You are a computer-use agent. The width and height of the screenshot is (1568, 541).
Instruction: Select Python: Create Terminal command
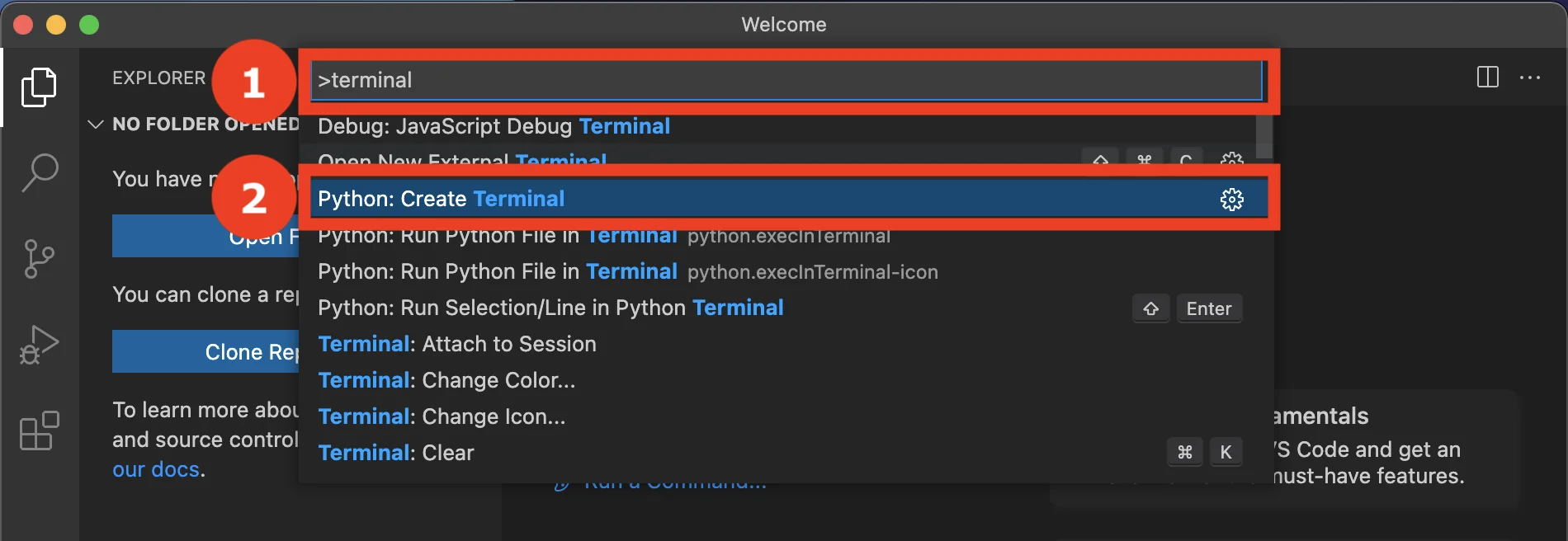click(x=787, y=199)
